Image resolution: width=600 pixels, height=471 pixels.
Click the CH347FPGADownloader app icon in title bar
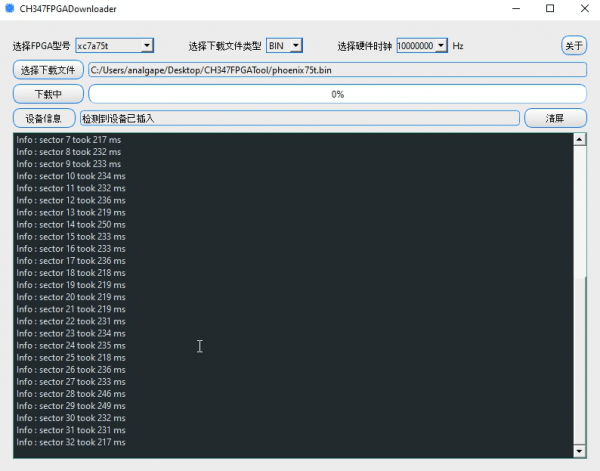tap(10, 8)
